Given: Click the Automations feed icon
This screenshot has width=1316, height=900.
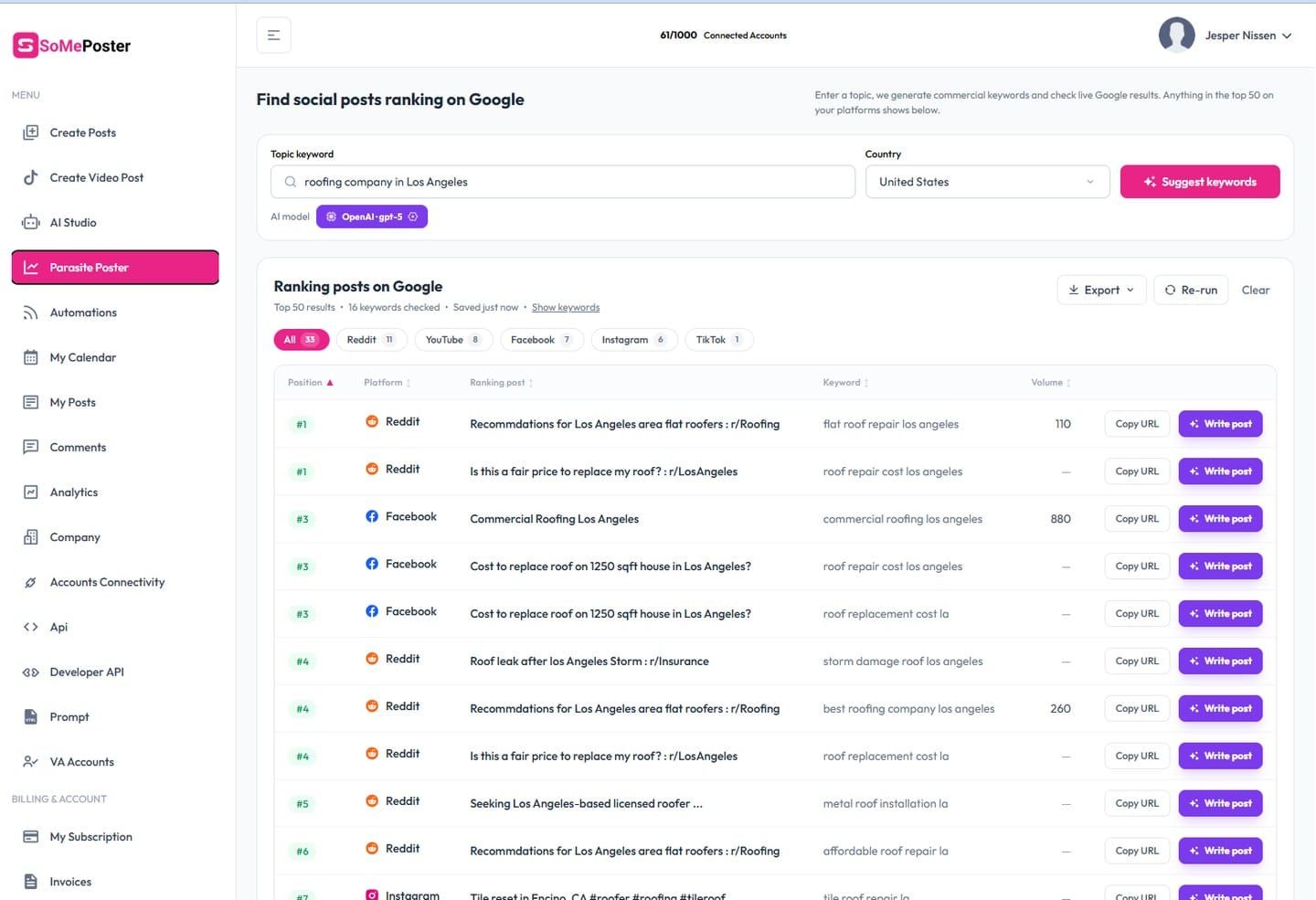Looking at the screenshot, I should pyautogui.click(x=31, y=312).
